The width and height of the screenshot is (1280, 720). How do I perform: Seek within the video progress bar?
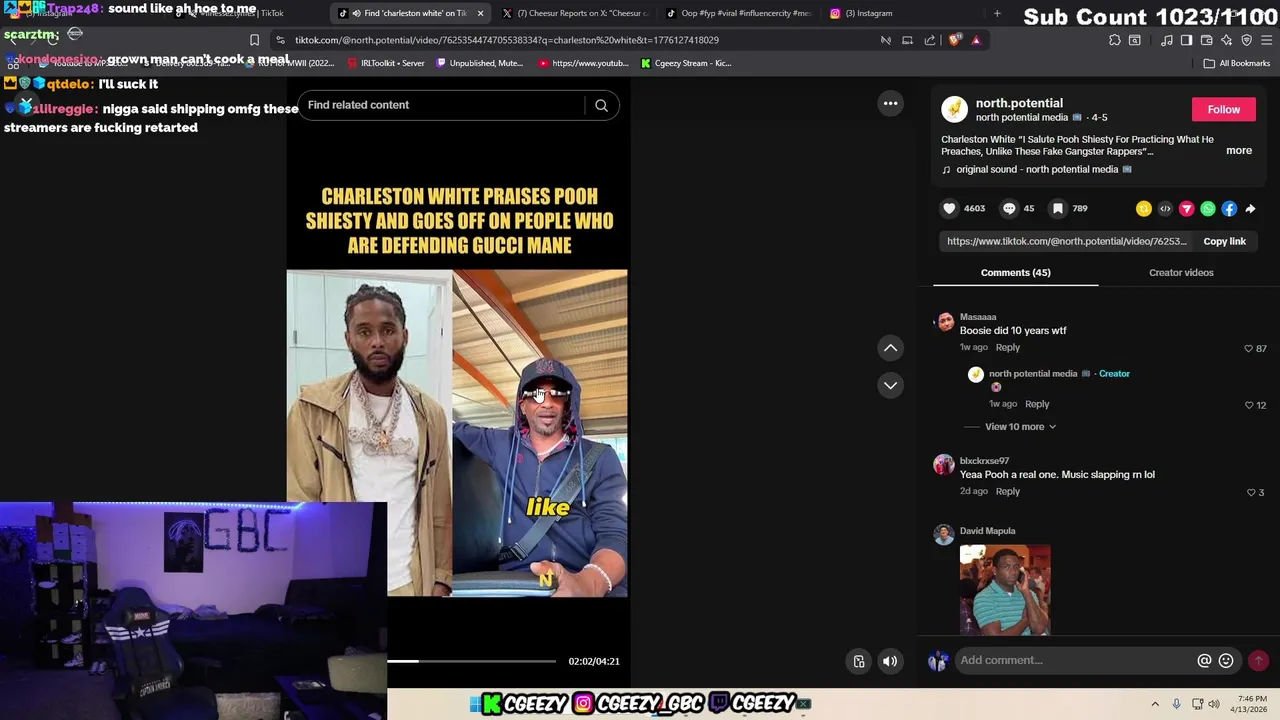[471, 661]
